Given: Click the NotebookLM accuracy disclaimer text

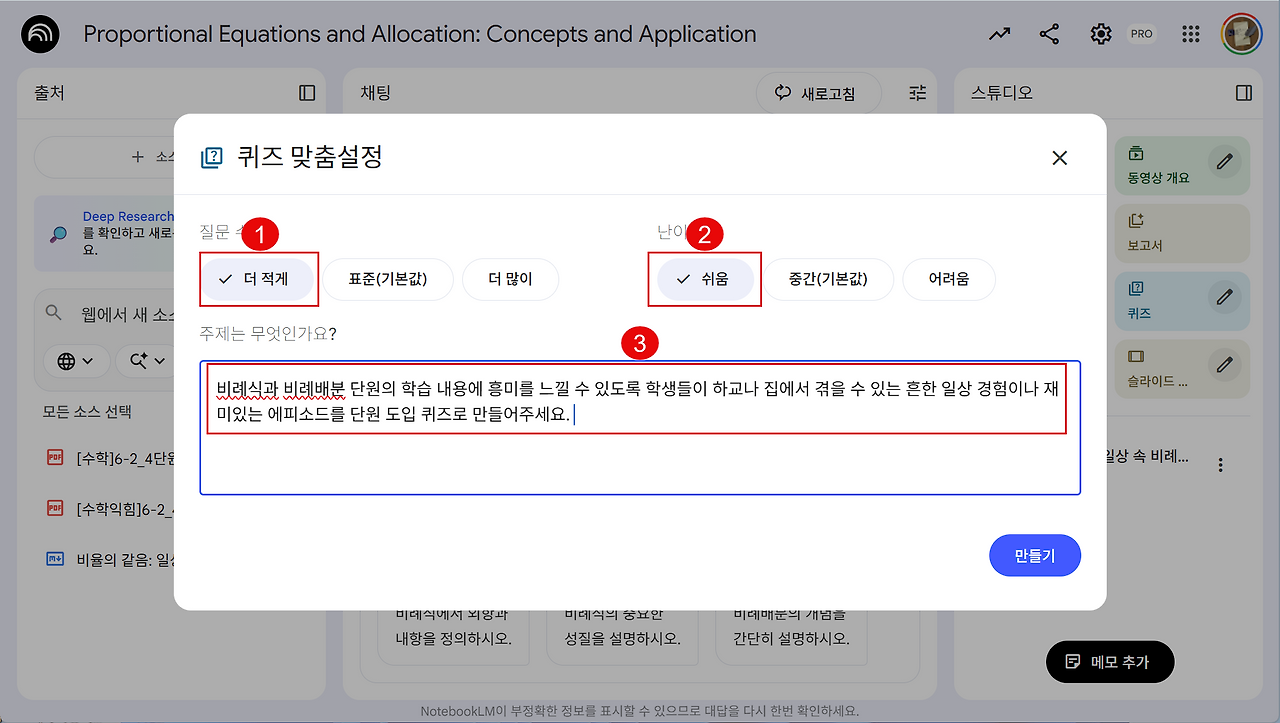Looking at the screenshot, I should click(x=640, y=711).
